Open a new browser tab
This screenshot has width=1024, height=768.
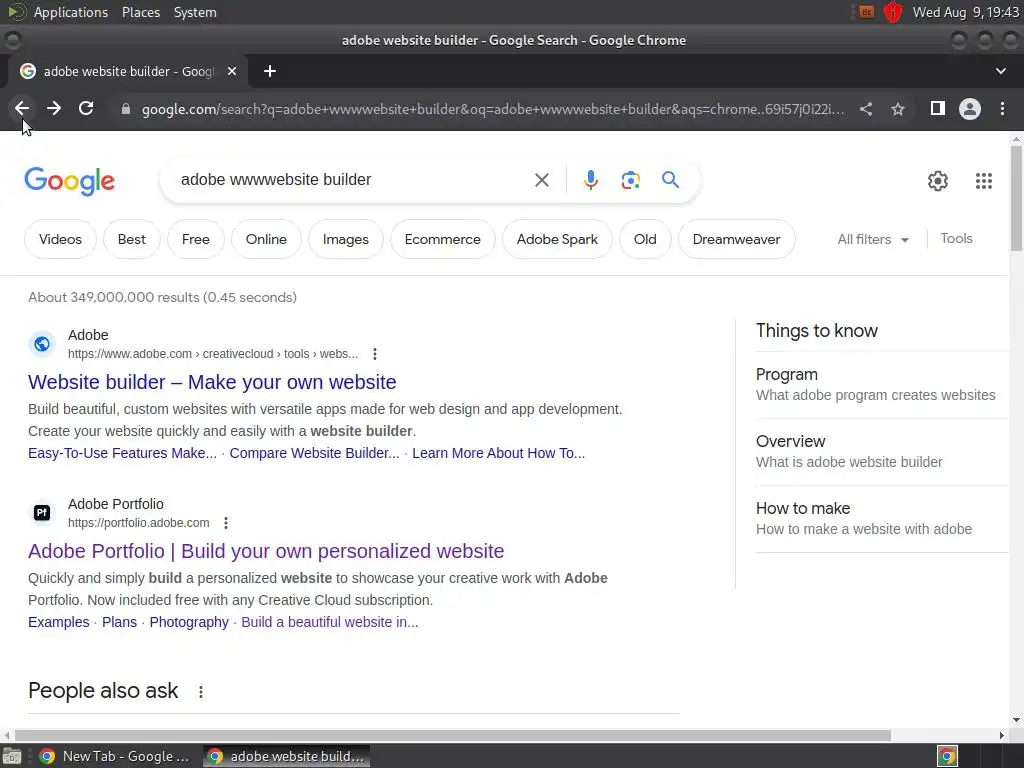pyautogui.click(x=270, y=71)
